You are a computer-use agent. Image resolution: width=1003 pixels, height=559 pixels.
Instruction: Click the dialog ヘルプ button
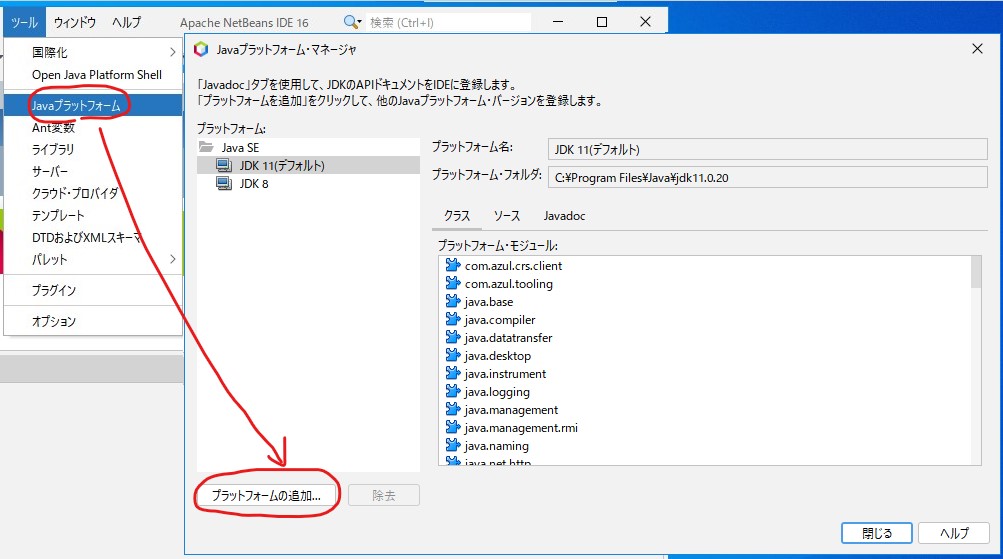[x=954, y=533]
